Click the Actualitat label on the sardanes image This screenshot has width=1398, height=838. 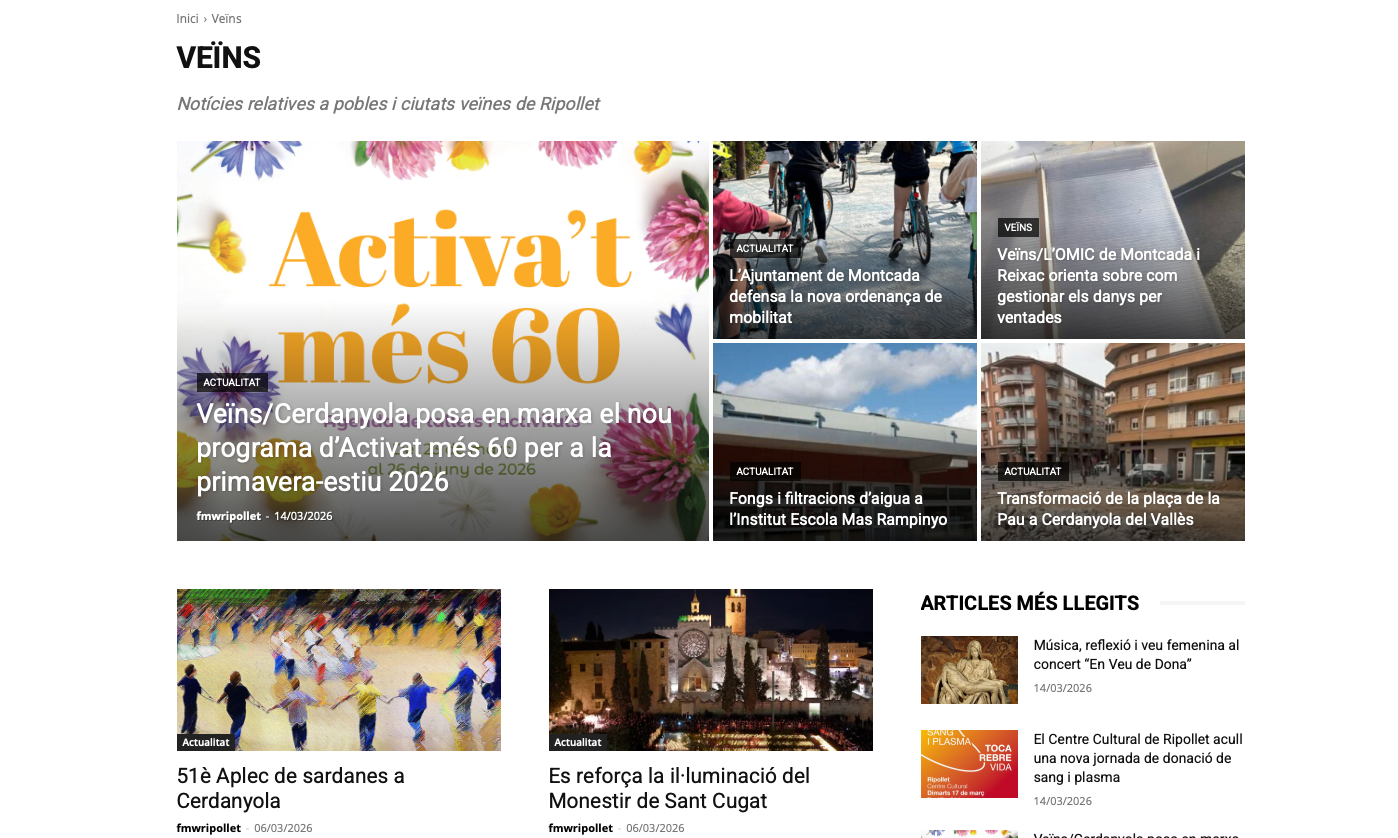coord(206,743)
